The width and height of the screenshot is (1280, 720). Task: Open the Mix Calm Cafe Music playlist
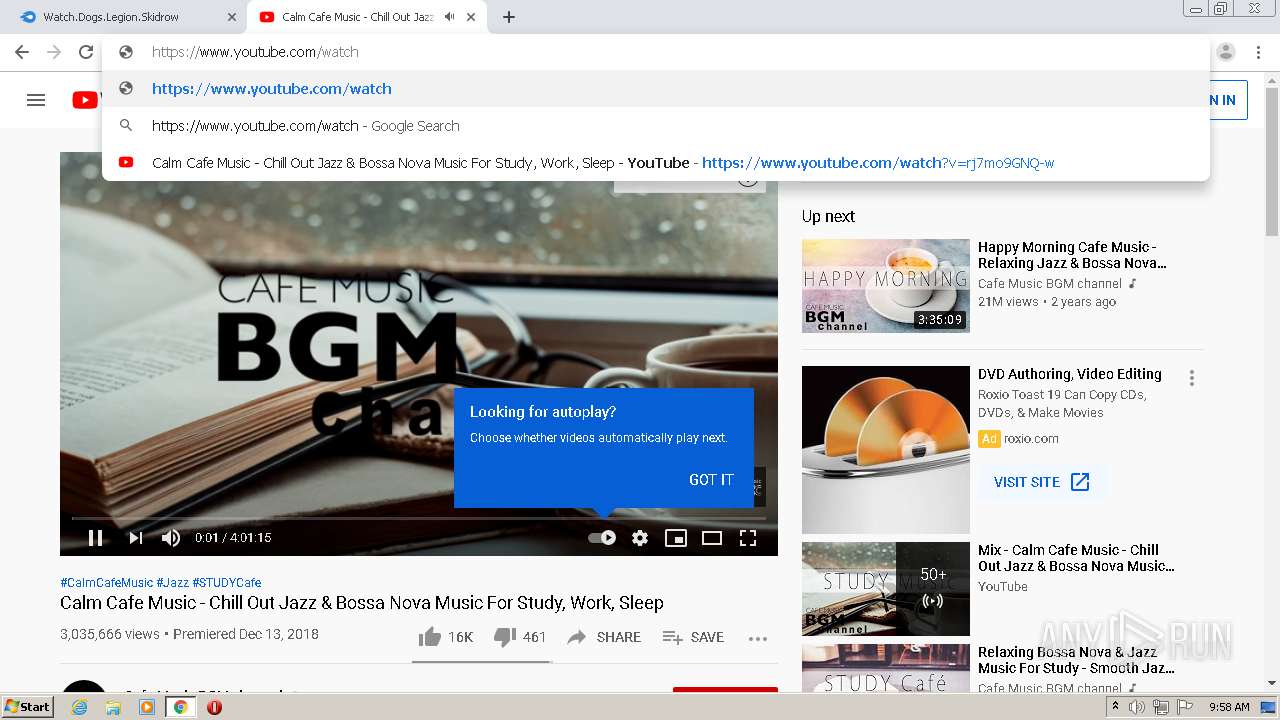(1076, 558)
